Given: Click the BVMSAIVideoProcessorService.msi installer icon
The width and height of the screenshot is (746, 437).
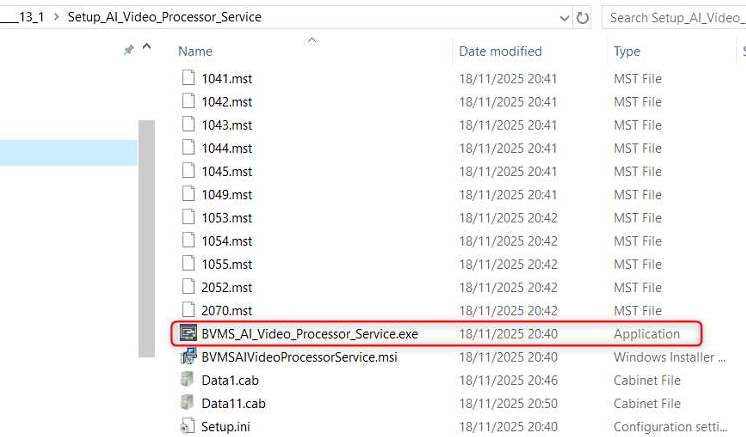Looking at the screenshot, I should pyautogui.click(x=187, y=357).
